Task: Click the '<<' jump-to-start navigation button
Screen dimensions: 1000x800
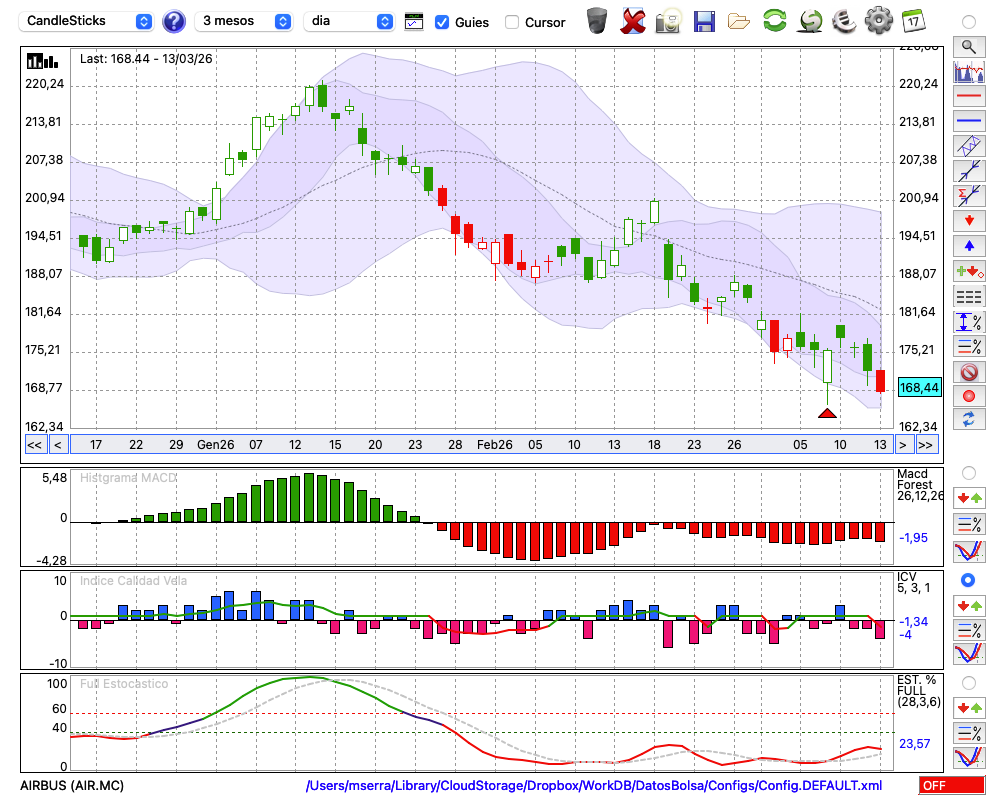Action: [x=33, y=444]
